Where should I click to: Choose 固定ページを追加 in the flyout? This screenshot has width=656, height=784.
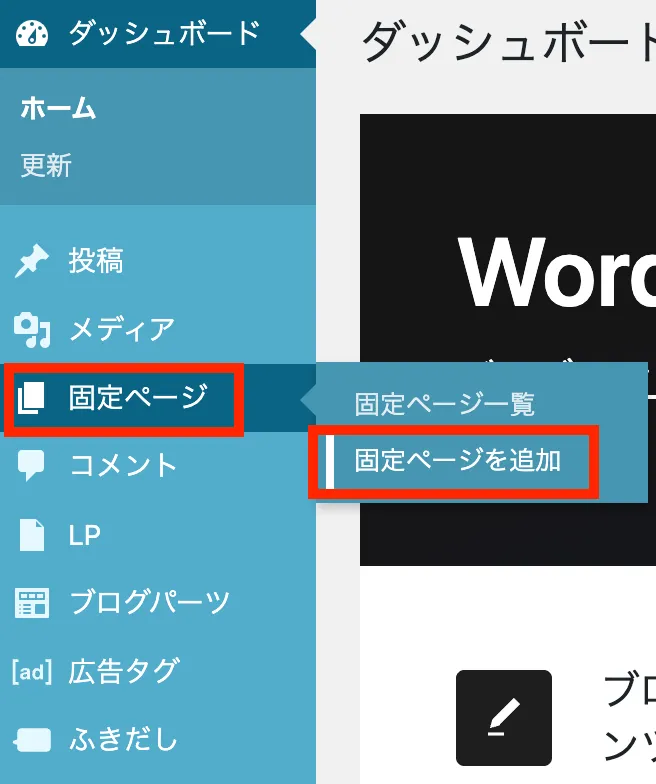(x=458, y=460)
